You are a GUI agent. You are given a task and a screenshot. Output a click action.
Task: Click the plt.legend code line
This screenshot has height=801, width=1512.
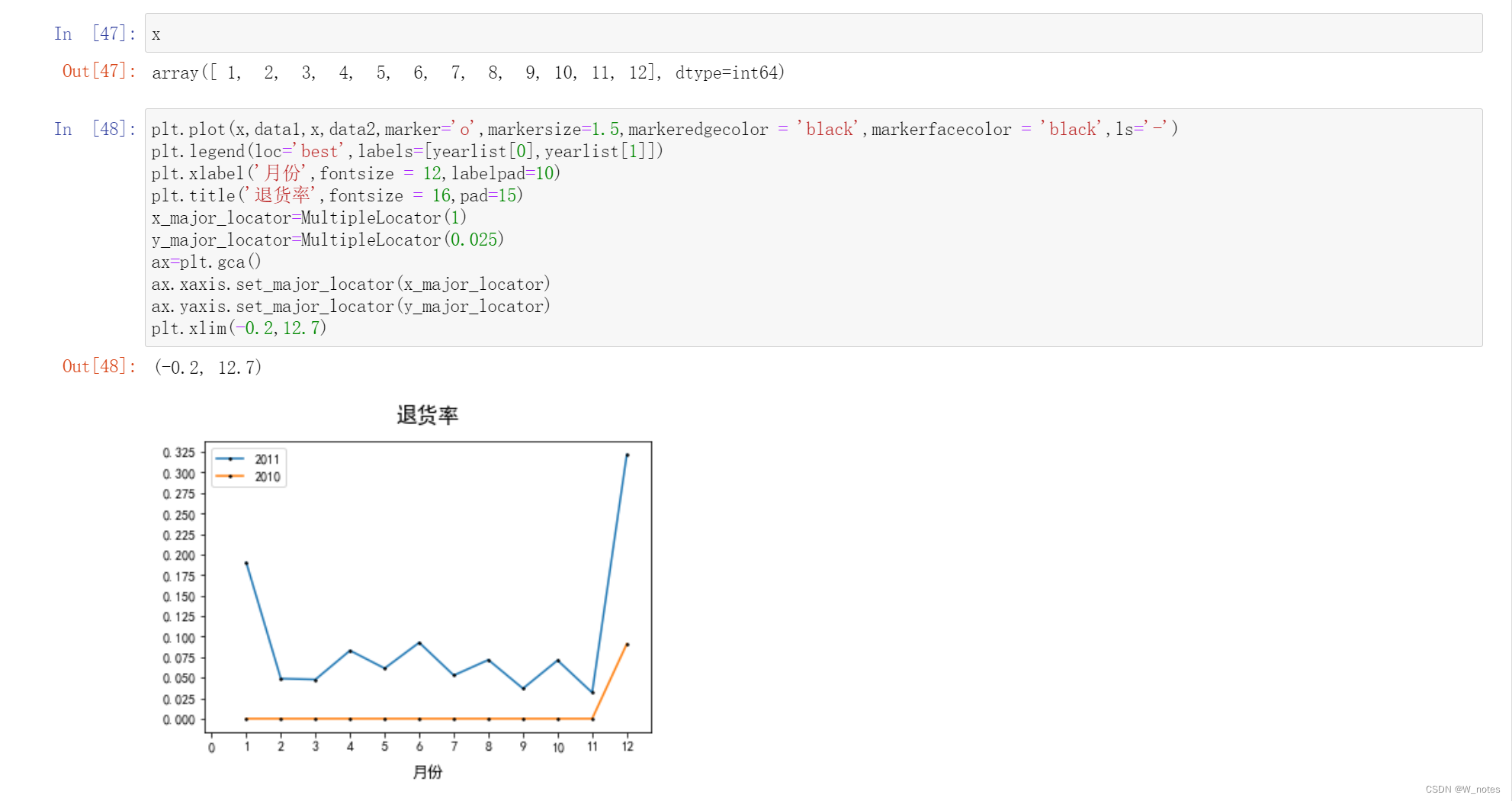[x=407, y=151]
